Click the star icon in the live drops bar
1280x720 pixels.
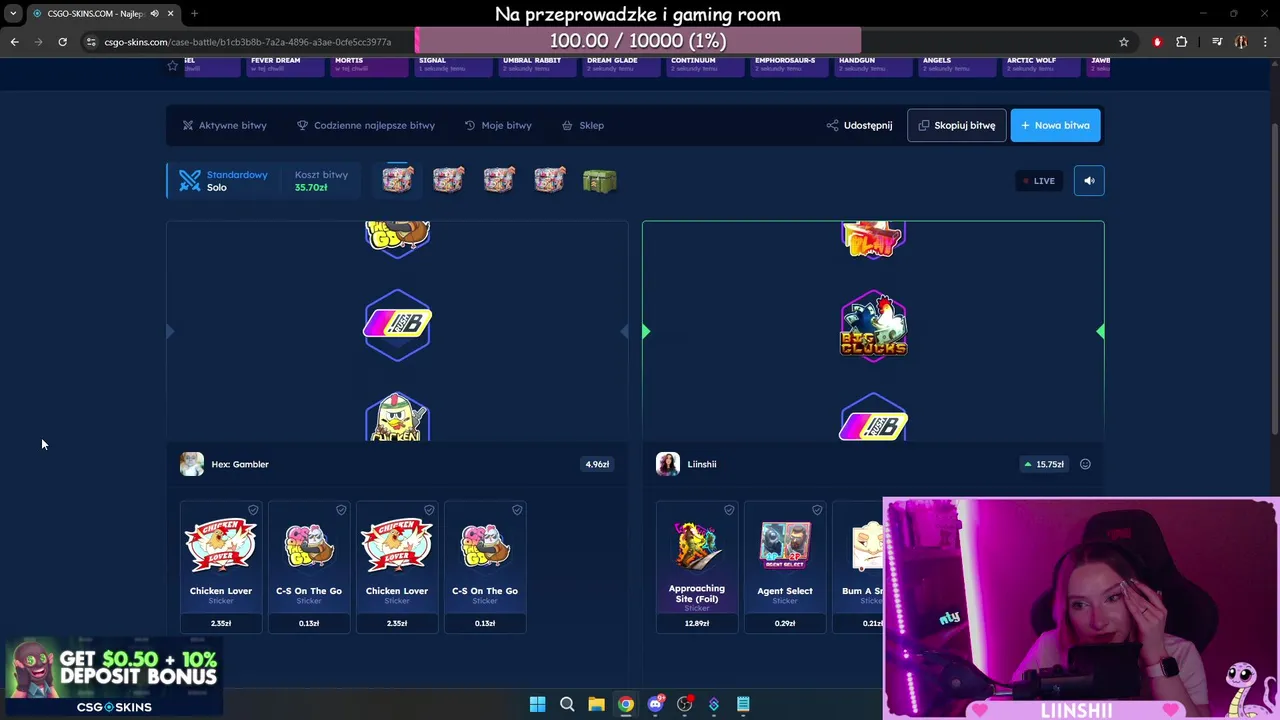[172, 65]
